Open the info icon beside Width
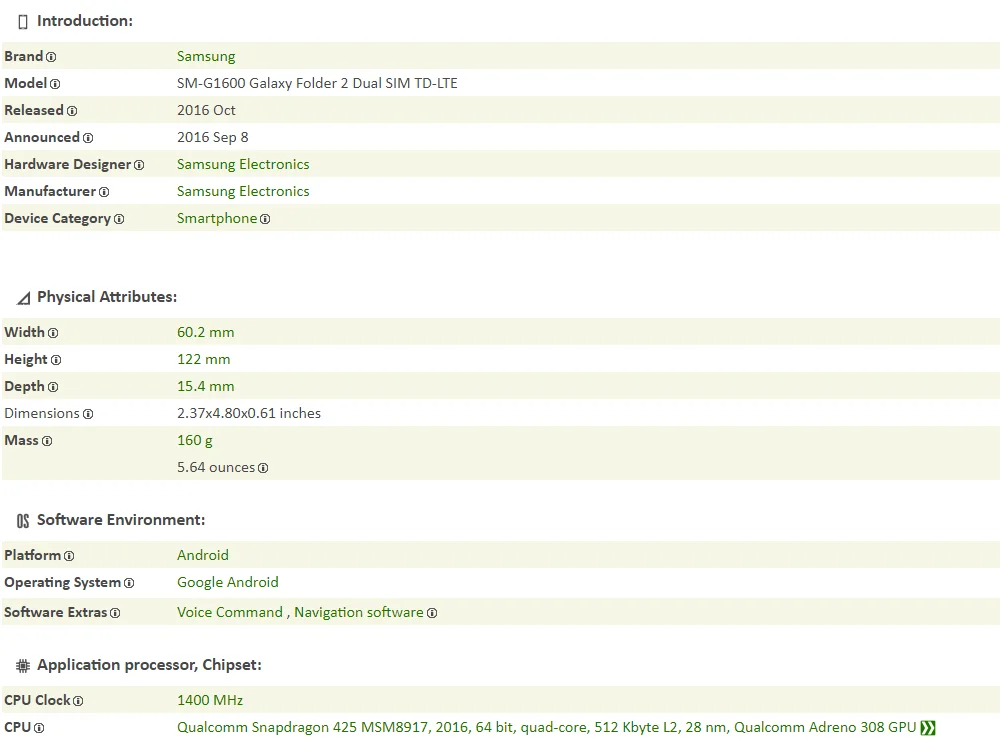The width and height of the screenshot is (1000, 752). point(53,333)
